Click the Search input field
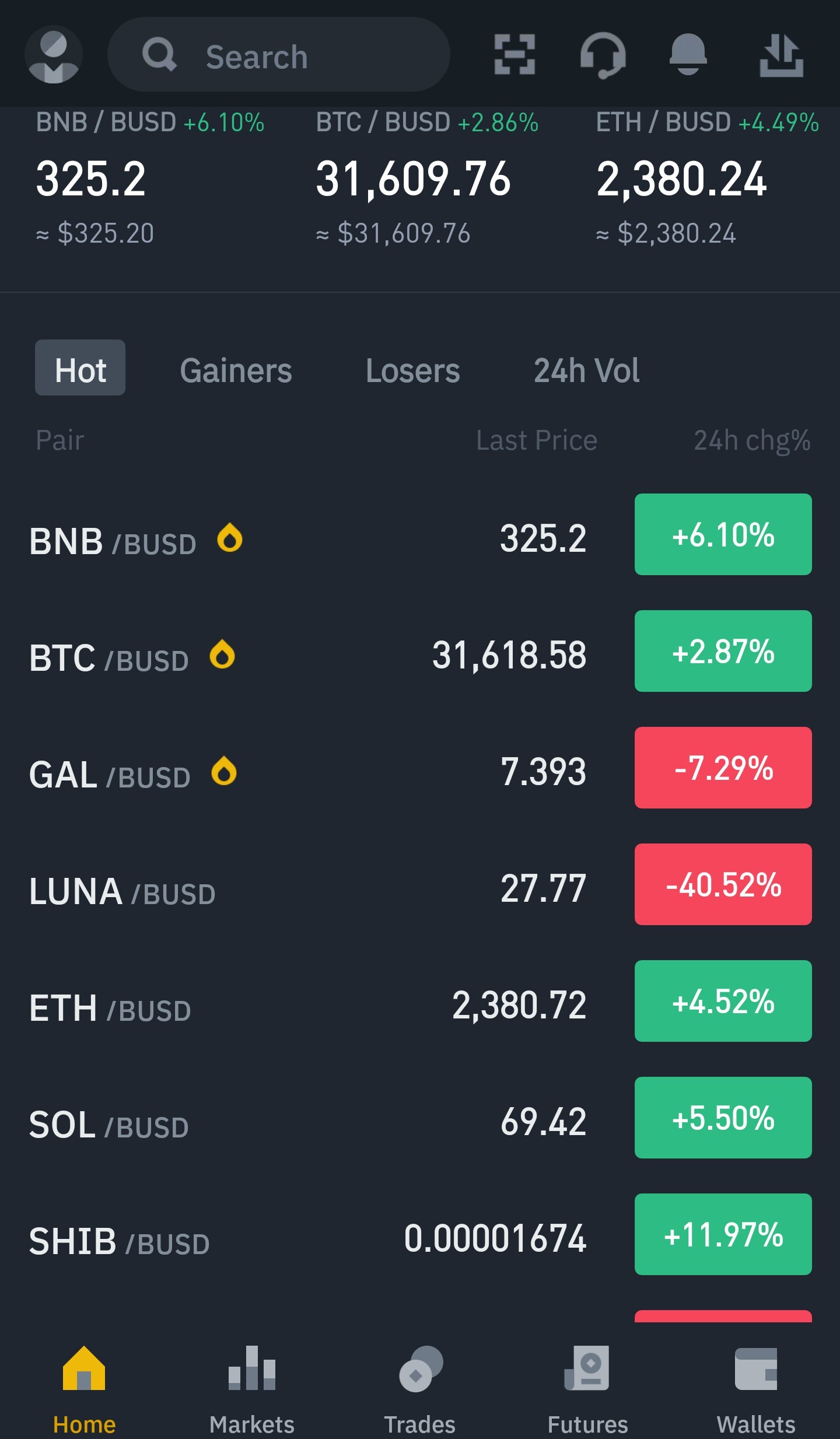Viewport: 840px width, 1439px height. pyautogui.click(x=279, y=54)
